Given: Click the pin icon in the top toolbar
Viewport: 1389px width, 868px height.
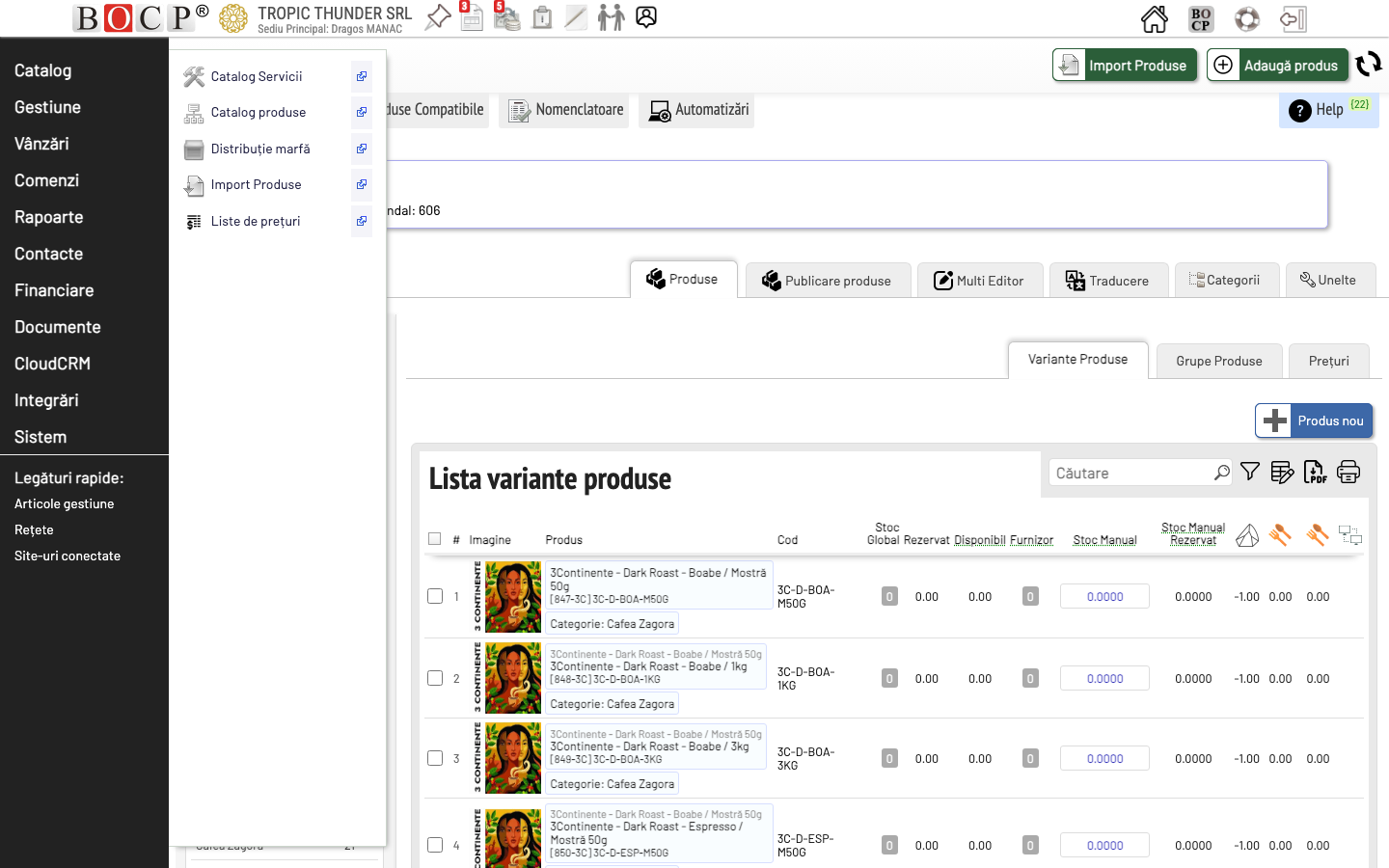Looking at the screenshot, I should pos(437,16).
